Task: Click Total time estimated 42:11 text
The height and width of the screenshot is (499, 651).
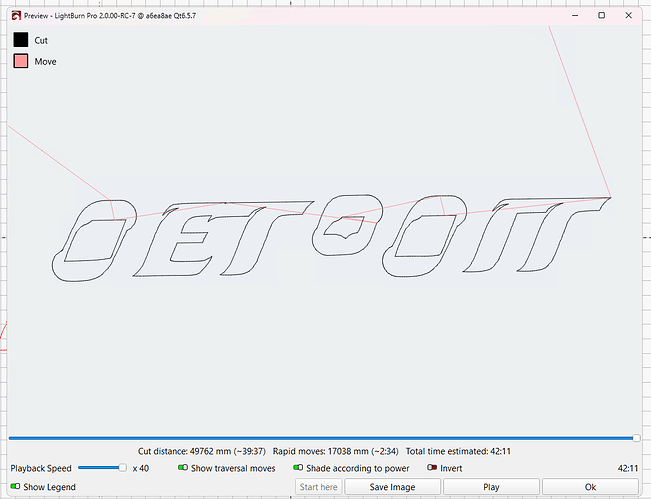Action: click(x=458, y=451)
